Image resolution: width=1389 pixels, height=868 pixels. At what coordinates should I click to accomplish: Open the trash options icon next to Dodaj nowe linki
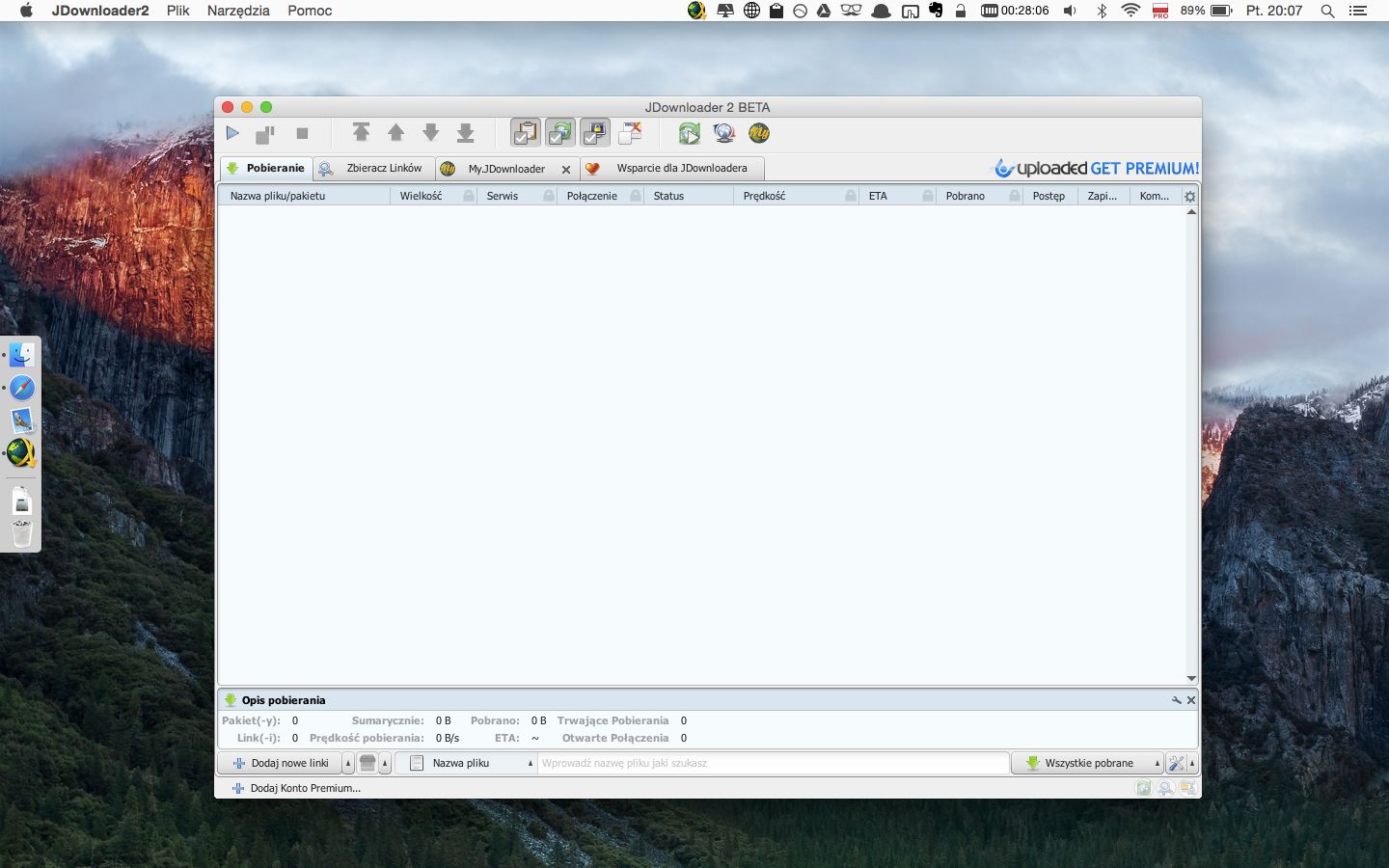[368, 763]
